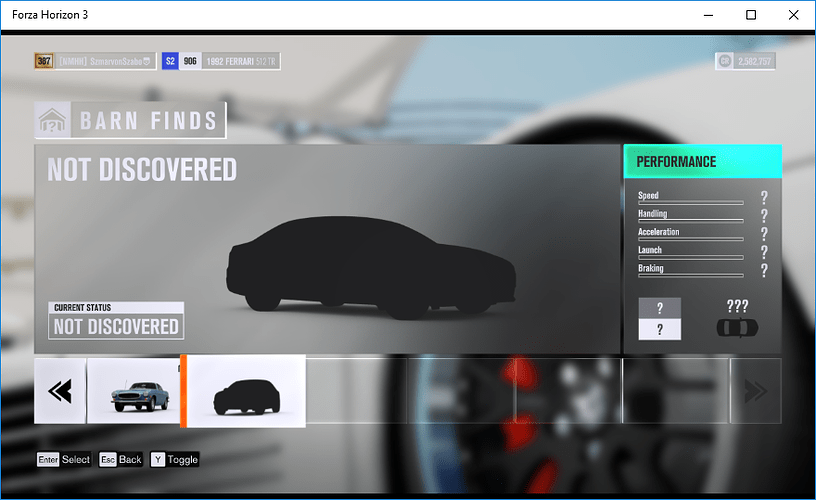Click the player name SzmarvonSzabo

pyautogui.click(x=116, y=61)
